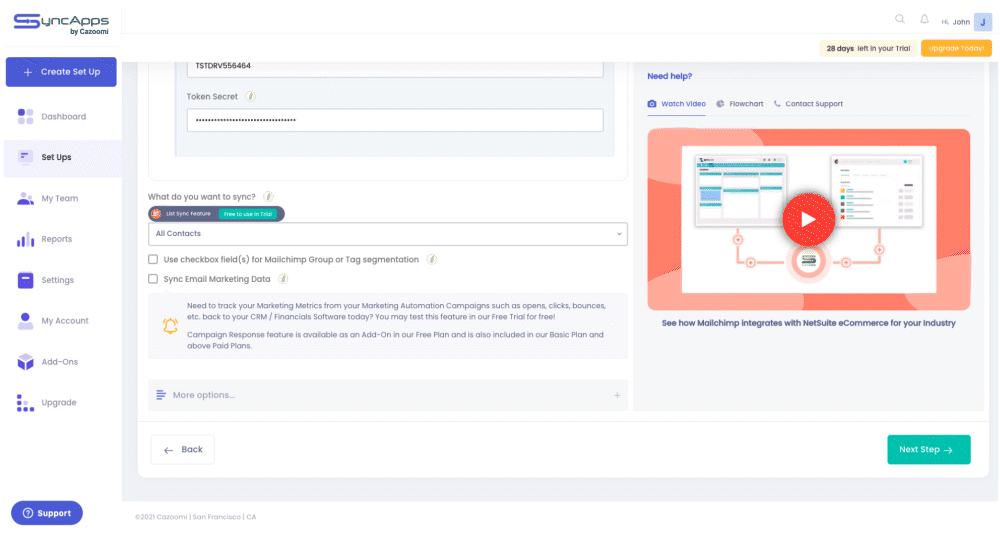
Task: Click the Token Secret info icon
Action: click(x=251, y=96)
